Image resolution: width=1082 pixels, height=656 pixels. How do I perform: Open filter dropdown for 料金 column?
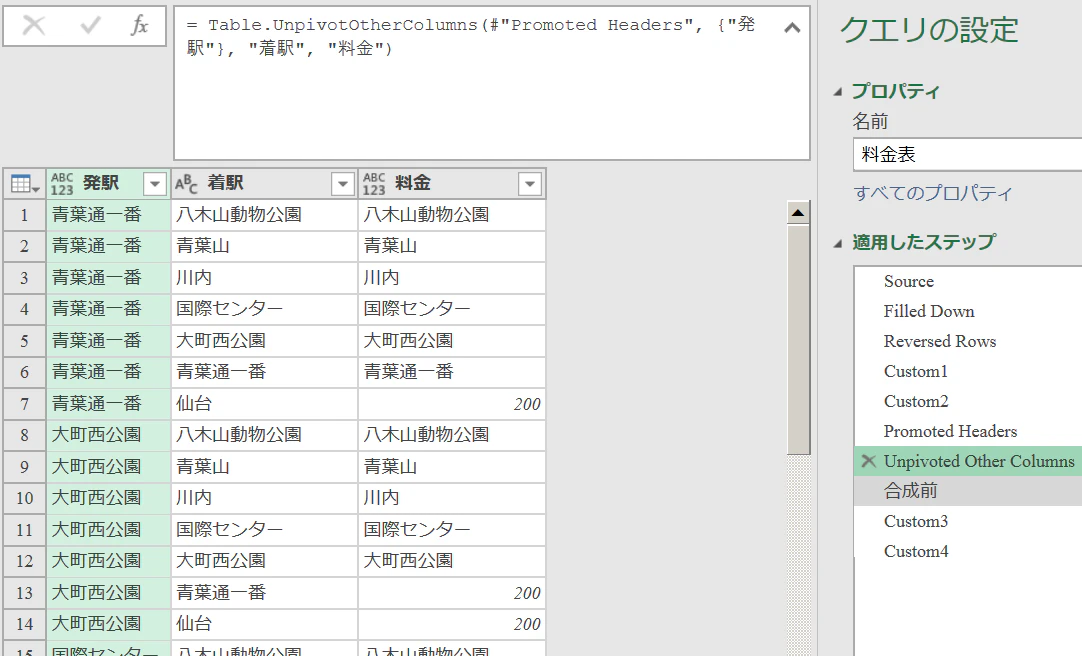point(530,184)
